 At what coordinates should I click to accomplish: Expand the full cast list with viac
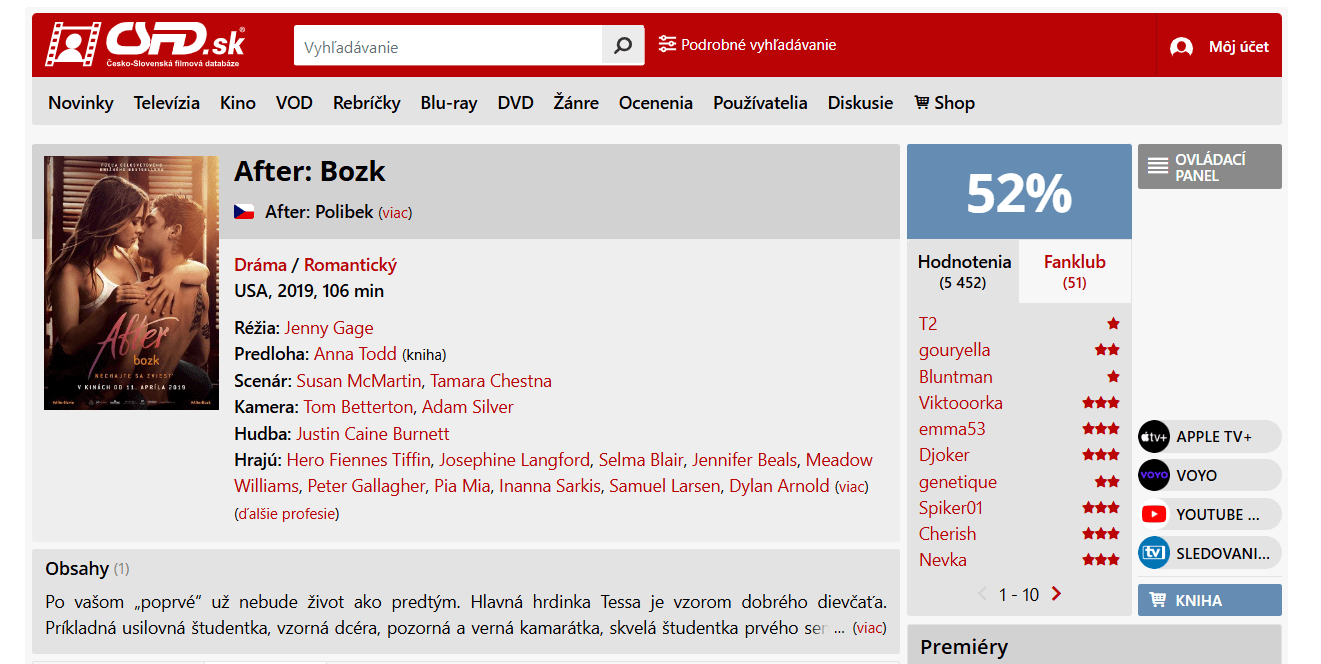point(852,487)
